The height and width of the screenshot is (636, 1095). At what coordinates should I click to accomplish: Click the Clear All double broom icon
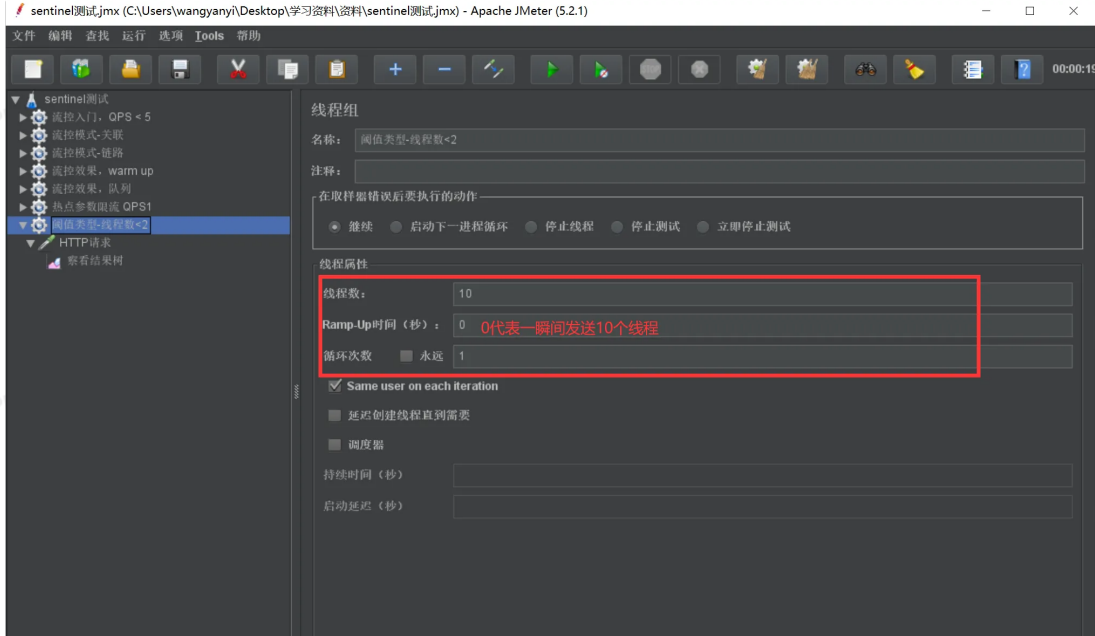click(807, 69)
